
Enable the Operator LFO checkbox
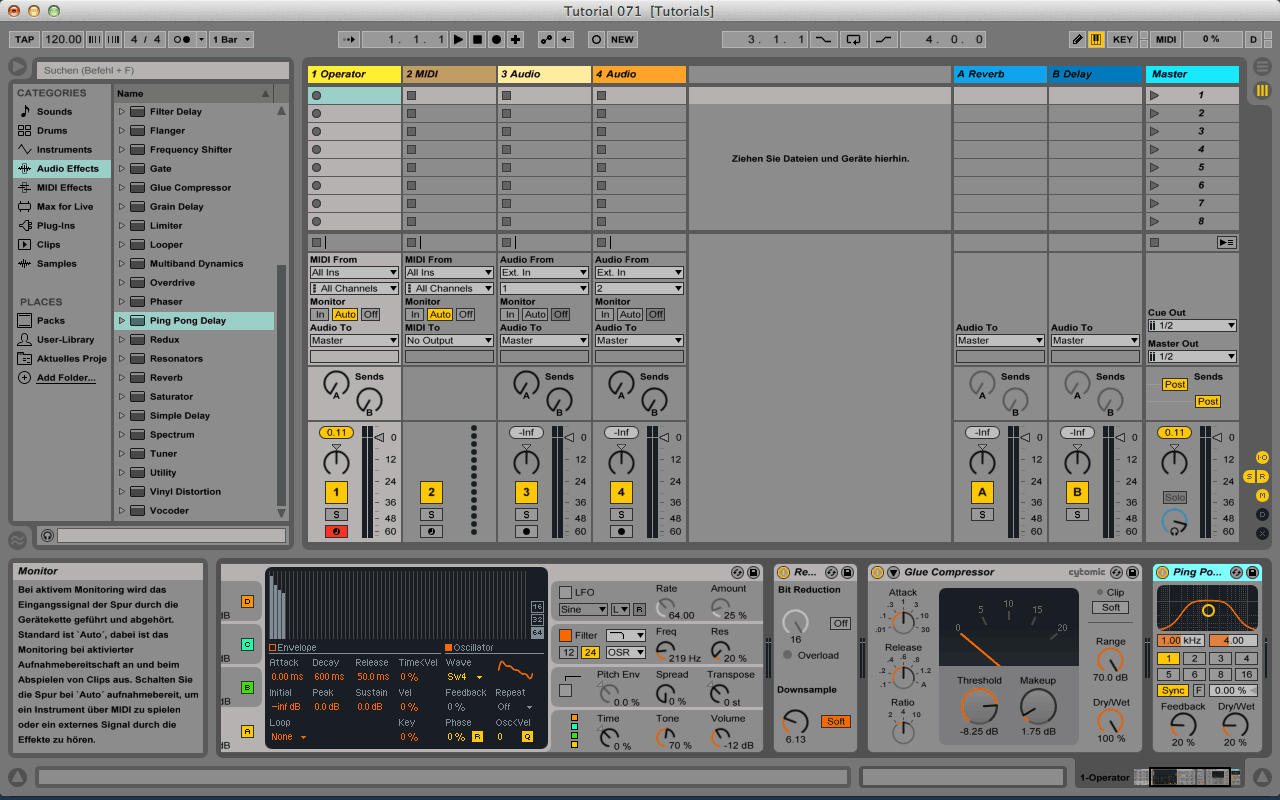[565, 592]
